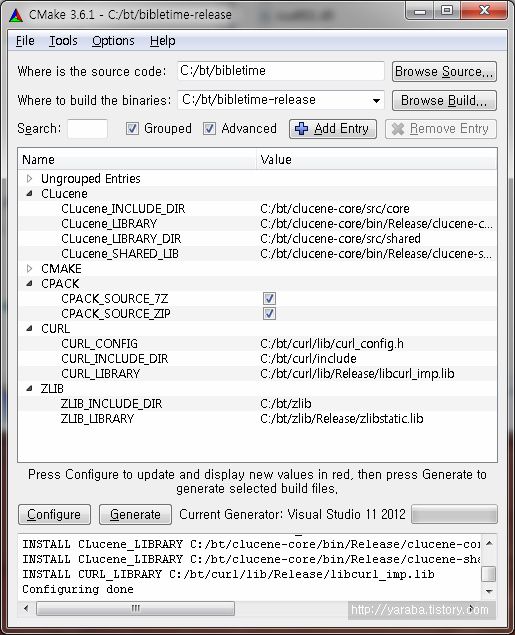This screenshot has height=635, width=515.
Task: Click value C:/bt/clucene-core/src/core
Action: click(x=335, y=209)
